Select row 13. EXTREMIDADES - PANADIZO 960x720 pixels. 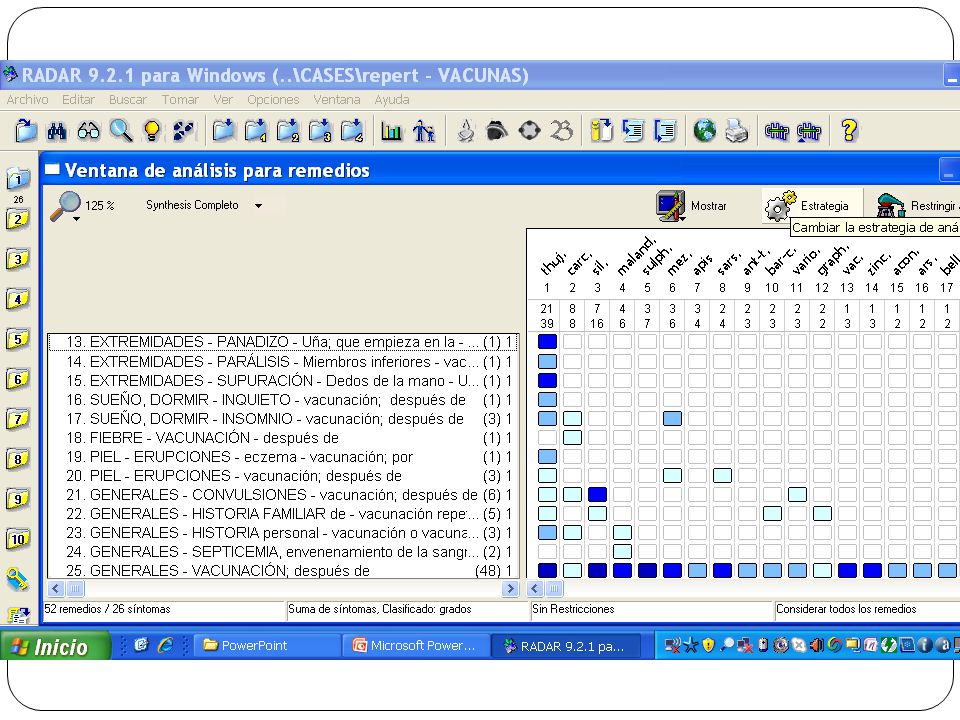[x=283, y=342]
